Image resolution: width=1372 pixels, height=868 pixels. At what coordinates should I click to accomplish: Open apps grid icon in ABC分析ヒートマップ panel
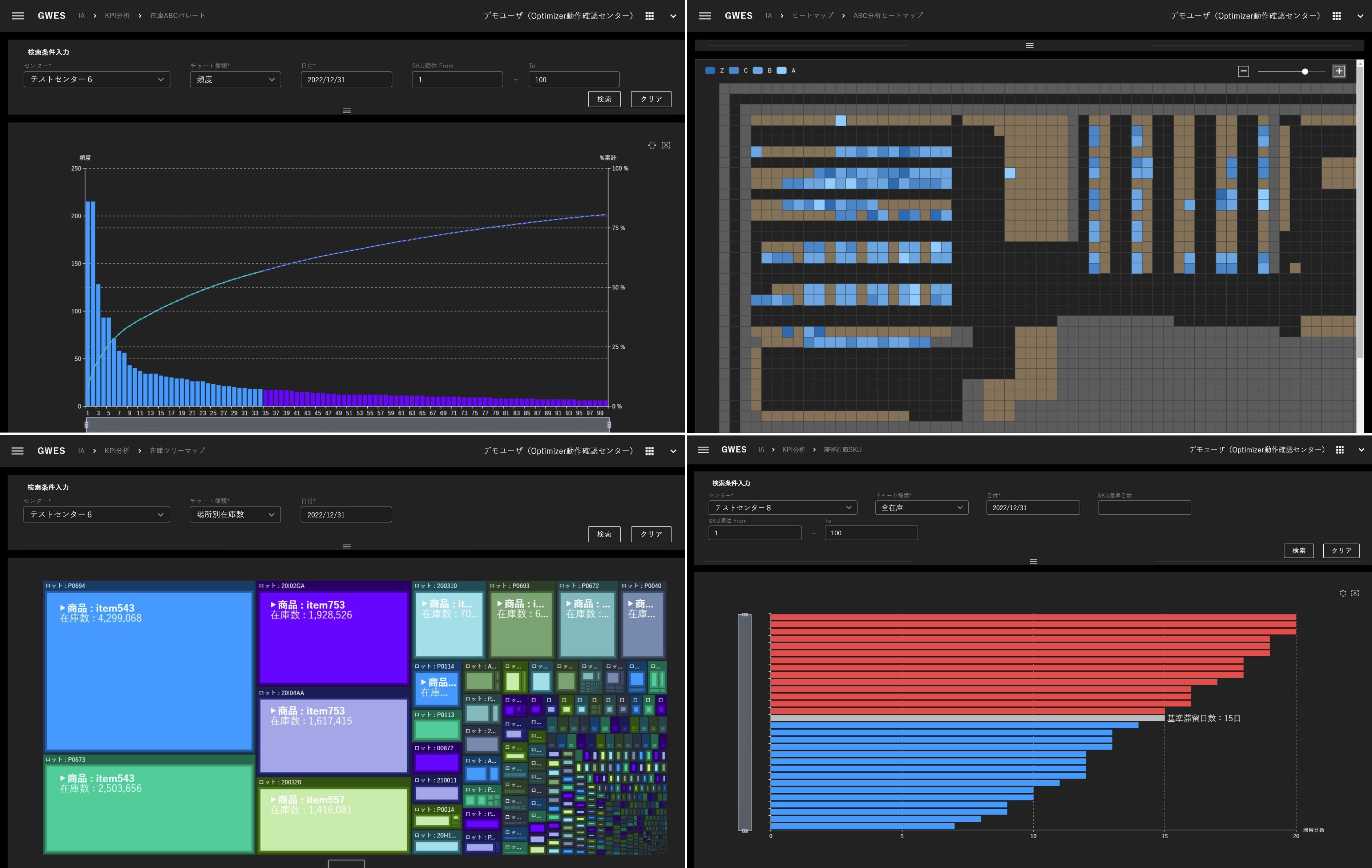click(1336, 16)
